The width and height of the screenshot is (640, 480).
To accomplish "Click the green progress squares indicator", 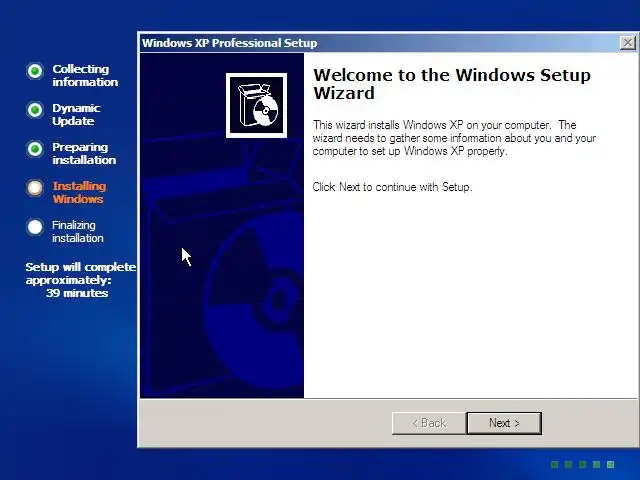I will (582, 464).
